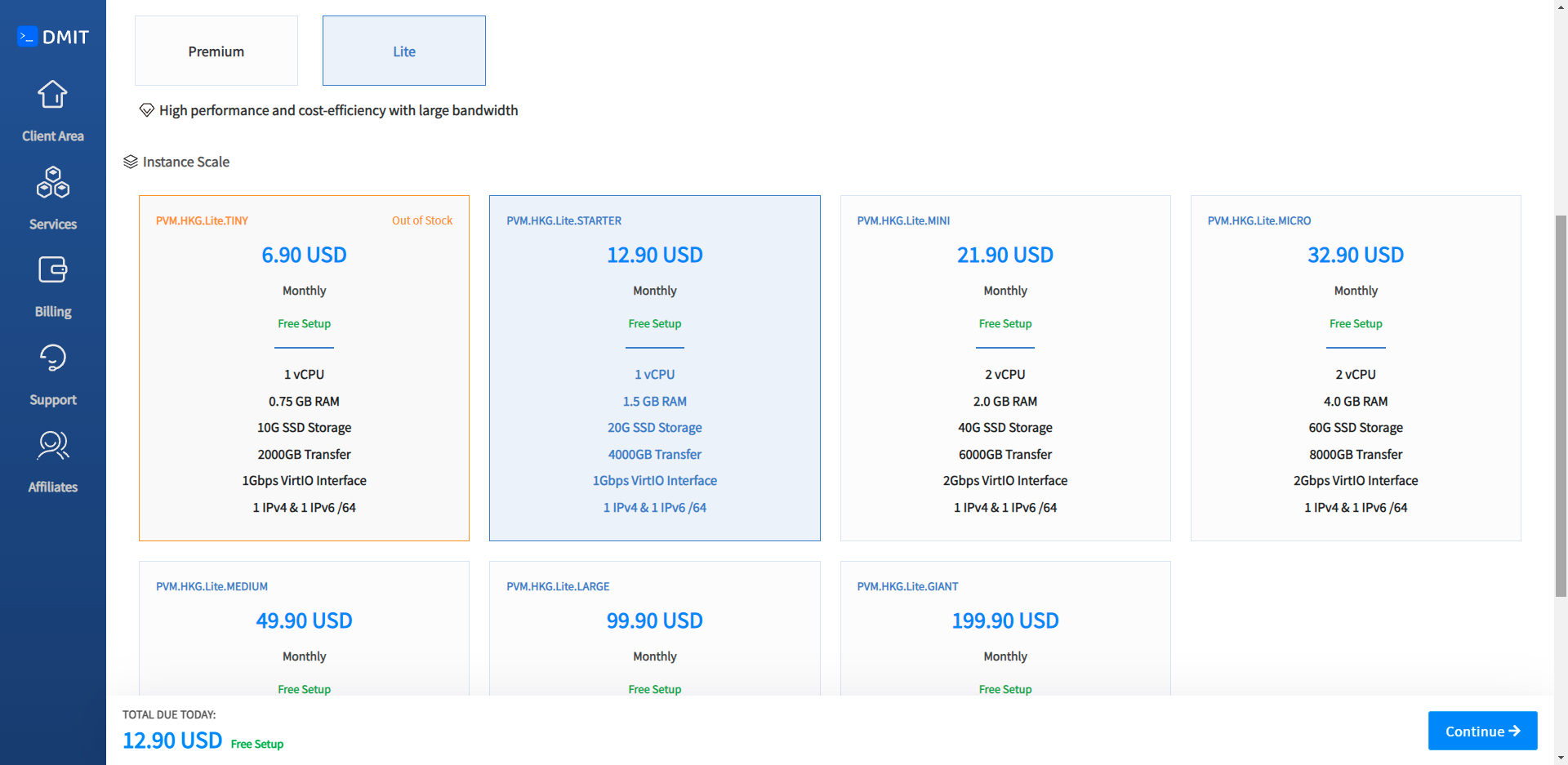Image resolution: width=1568 pixels, height=765 pixels.
Task: Click the diamond icon beside High performance text
Action: click(147, 110)
